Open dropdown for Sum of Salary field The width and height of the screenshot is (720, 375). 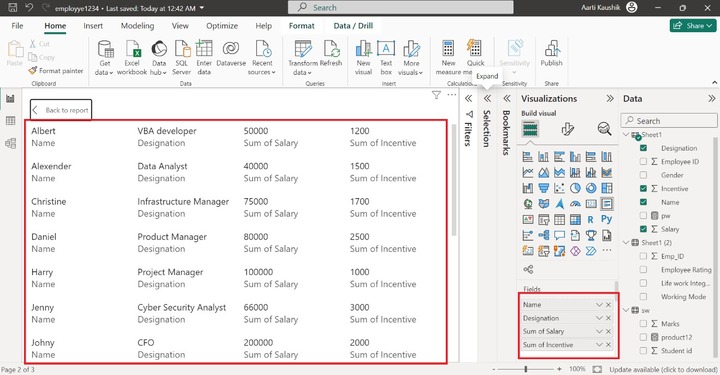tap(599, 331)
